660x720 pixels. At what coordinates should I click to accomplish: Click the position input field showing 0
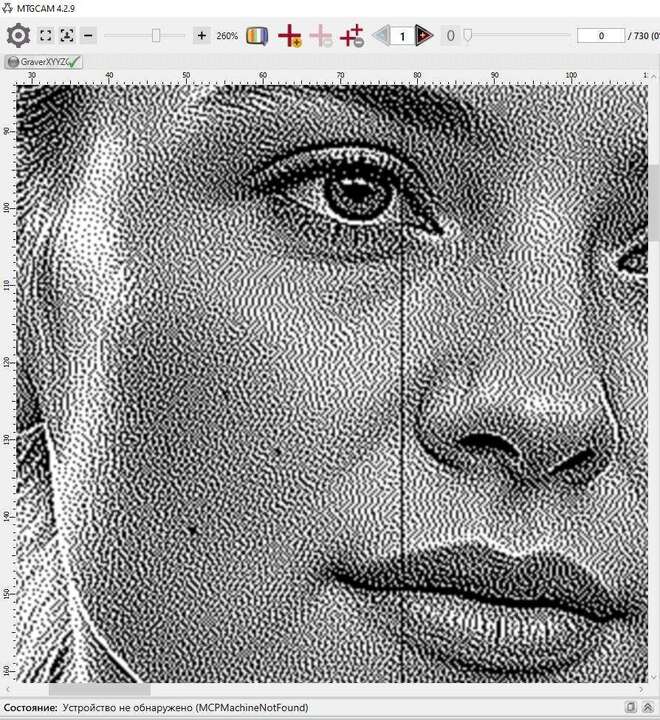pos(600,36)
